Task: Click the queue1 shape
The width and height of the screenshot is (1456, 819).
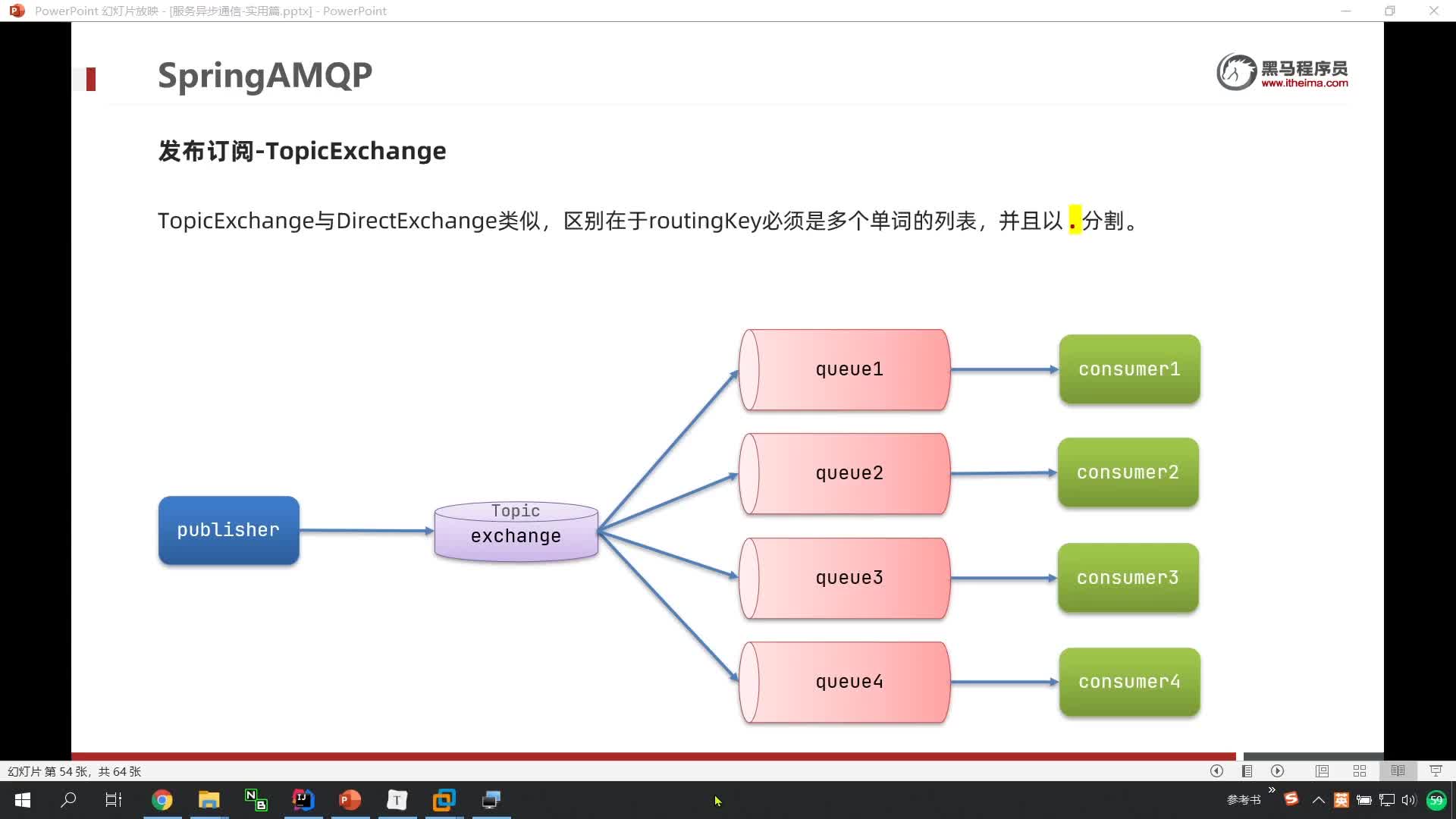Action: click(844, 370)
